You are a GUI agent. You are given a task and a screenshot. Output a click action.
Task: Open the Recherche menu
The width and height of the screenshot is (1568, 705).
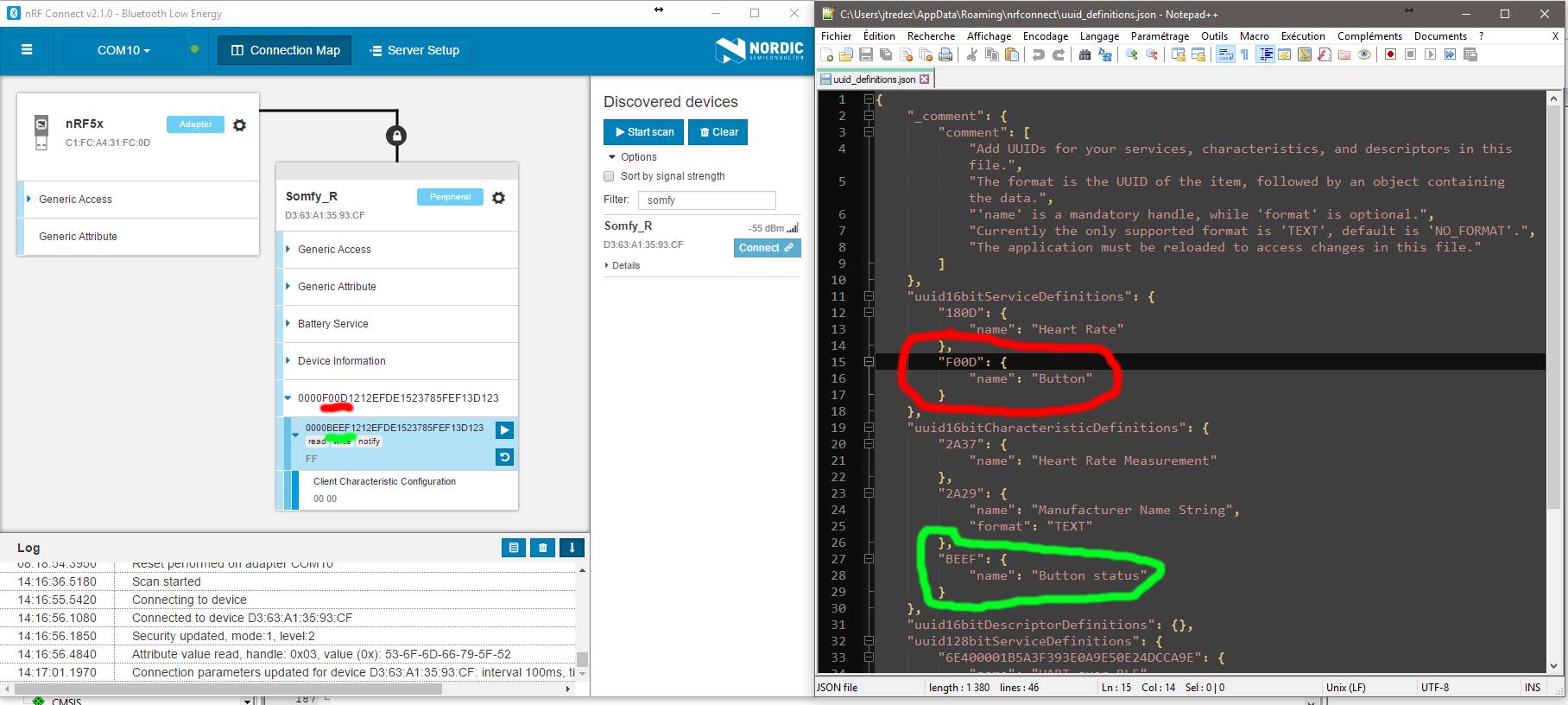931,36
